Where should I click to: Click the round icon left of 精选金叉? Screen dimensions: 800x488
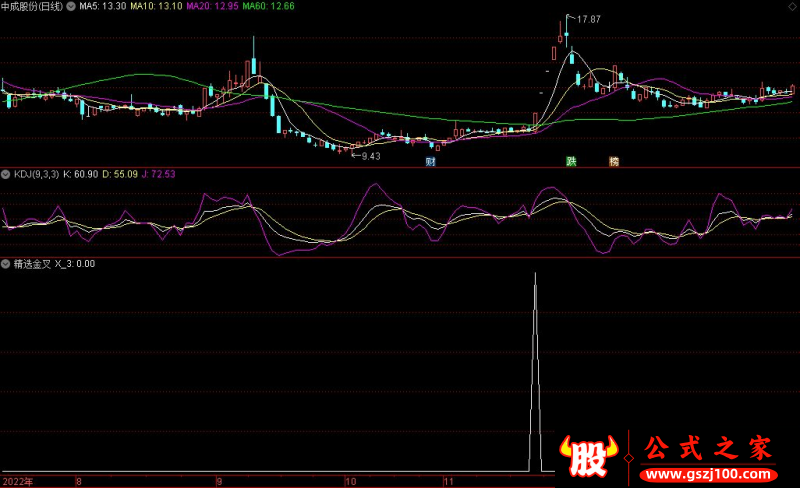click(6, 265)
